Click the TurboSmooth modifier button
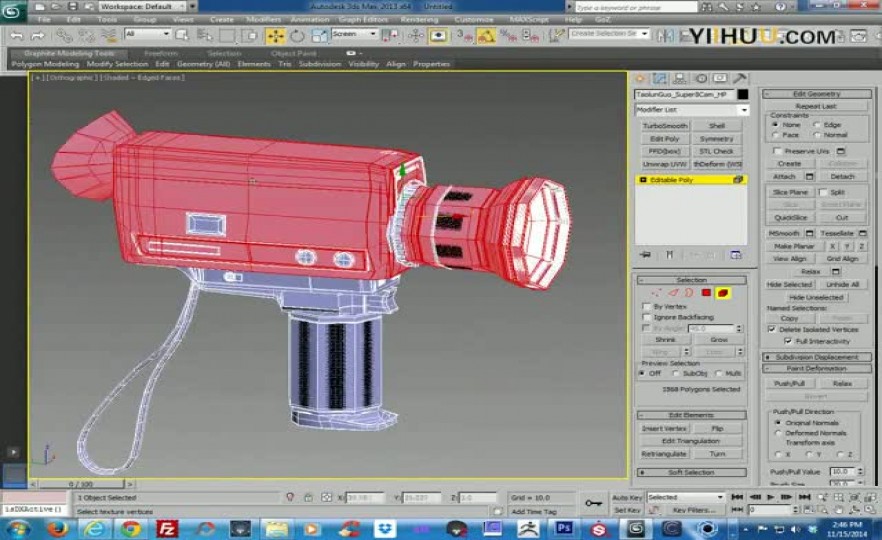The image size is (882, 540). click(x=665, y=125)
